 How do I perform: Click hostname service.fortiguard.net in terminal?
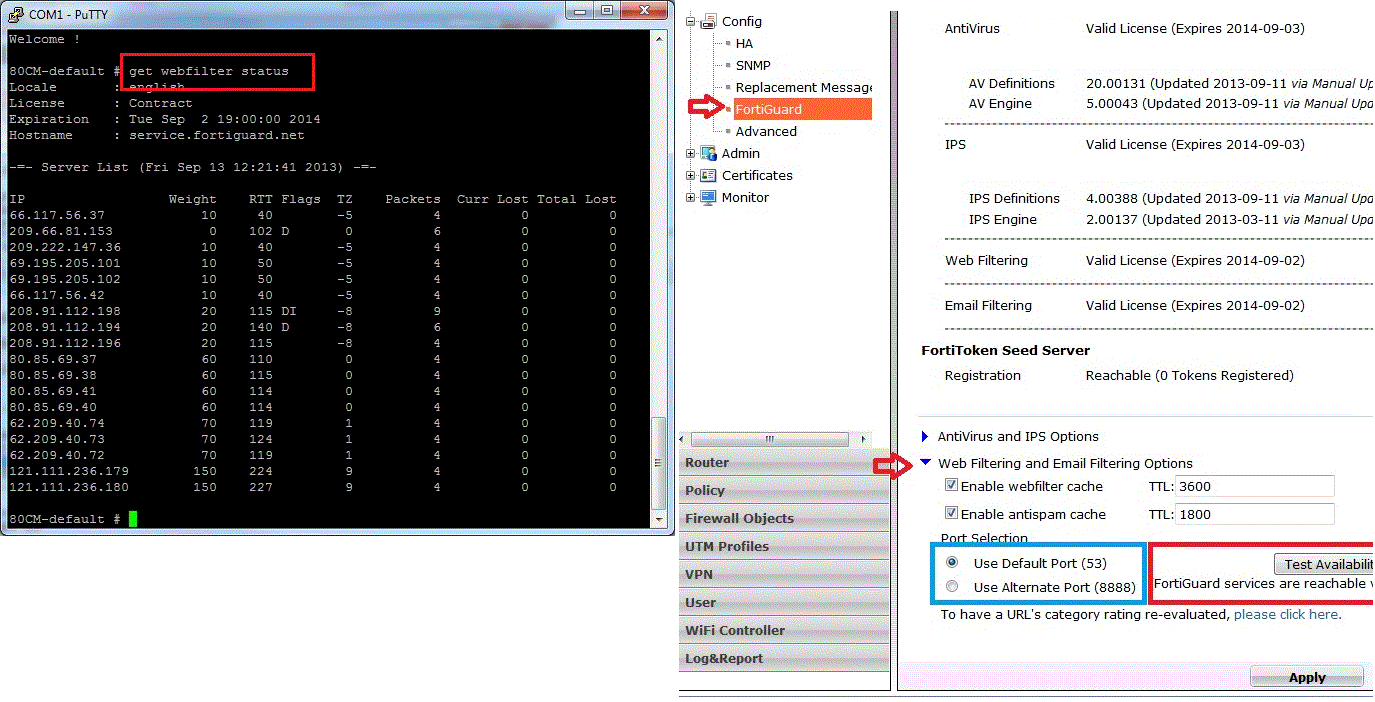coord(217,135)
